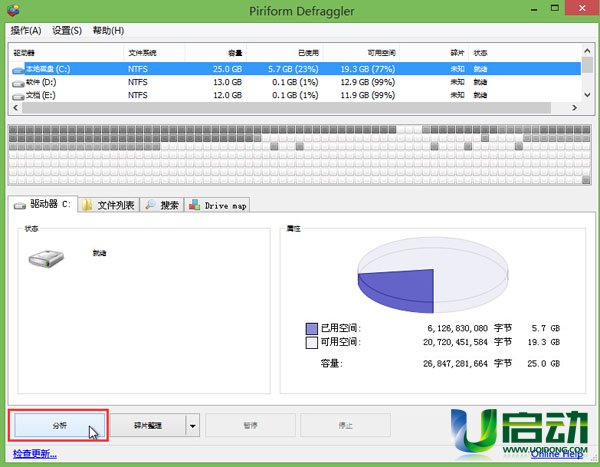Screen dimensions: 600x467
Task: Click the drive list scroll up arrow
Action: [587, 50]
